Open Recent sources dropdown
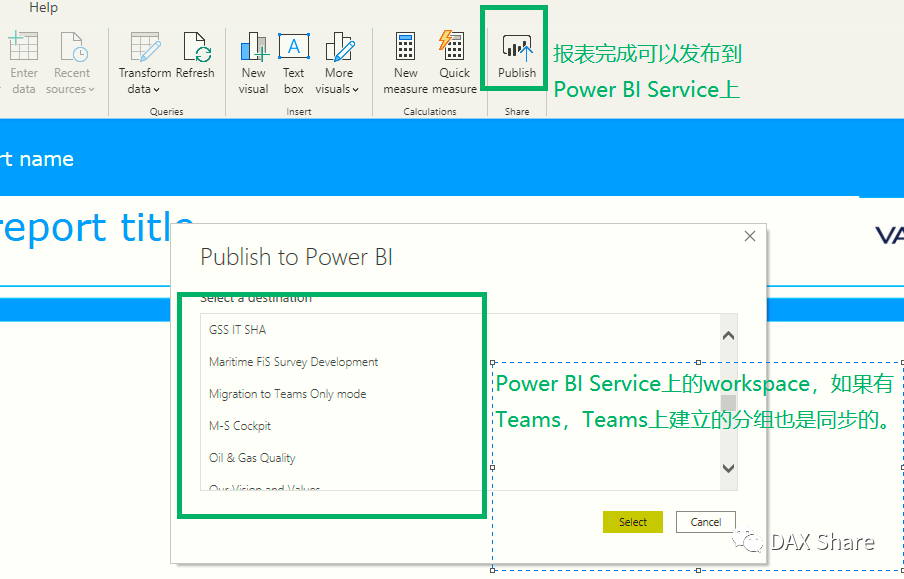Screen dimensions: 904x579 click(71, 63)
